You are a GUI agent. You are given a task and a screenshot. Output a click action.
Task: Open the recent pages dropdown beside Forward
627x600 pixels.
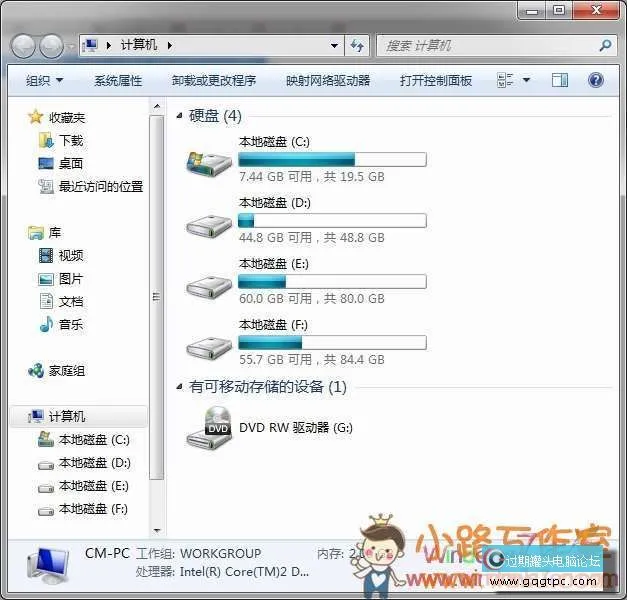click(70, 46)
